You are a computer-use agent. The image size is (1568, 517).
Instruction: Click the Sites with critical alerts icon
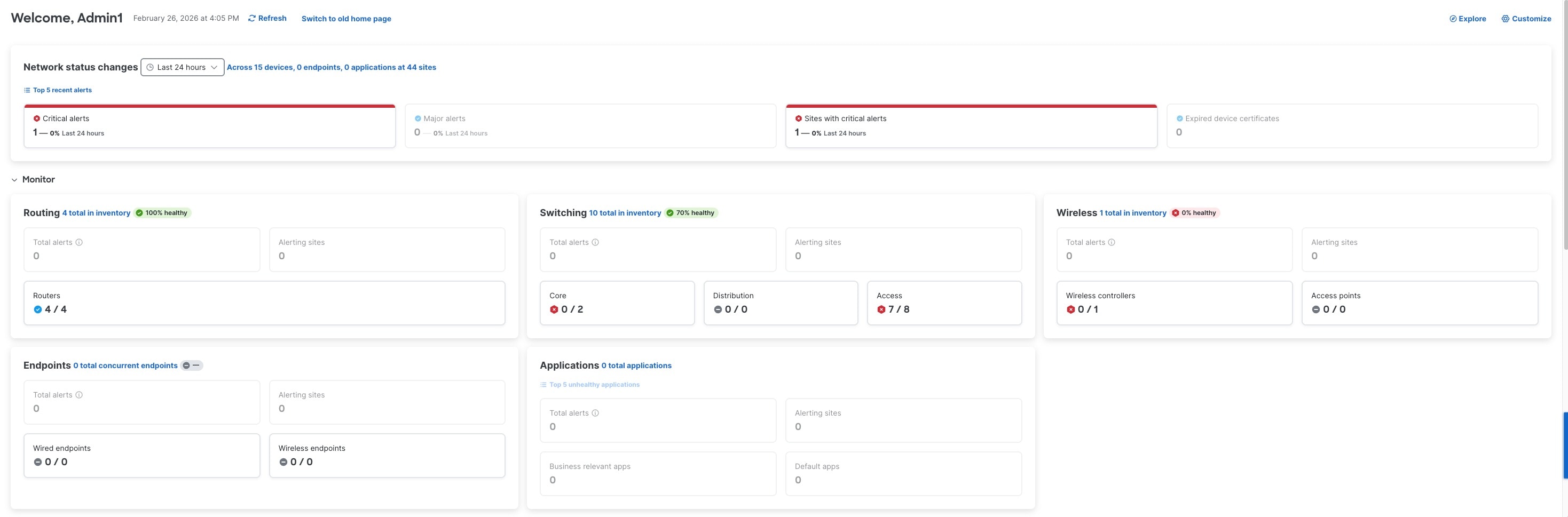pos(798,118)
